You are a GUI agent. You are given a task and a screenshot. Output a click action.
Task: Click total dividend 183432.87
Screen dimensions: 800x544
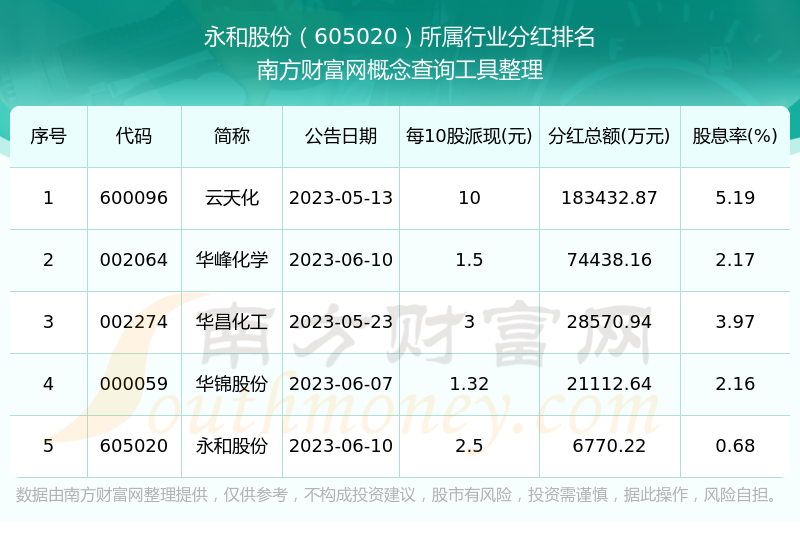click(609, 198)
